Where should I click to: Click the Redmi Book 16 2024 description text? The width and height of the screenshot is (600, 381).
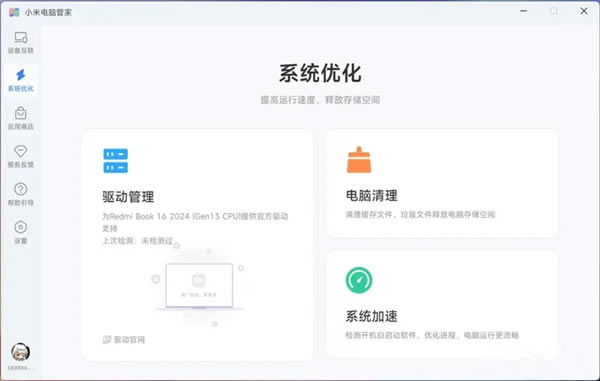point(195,222)
